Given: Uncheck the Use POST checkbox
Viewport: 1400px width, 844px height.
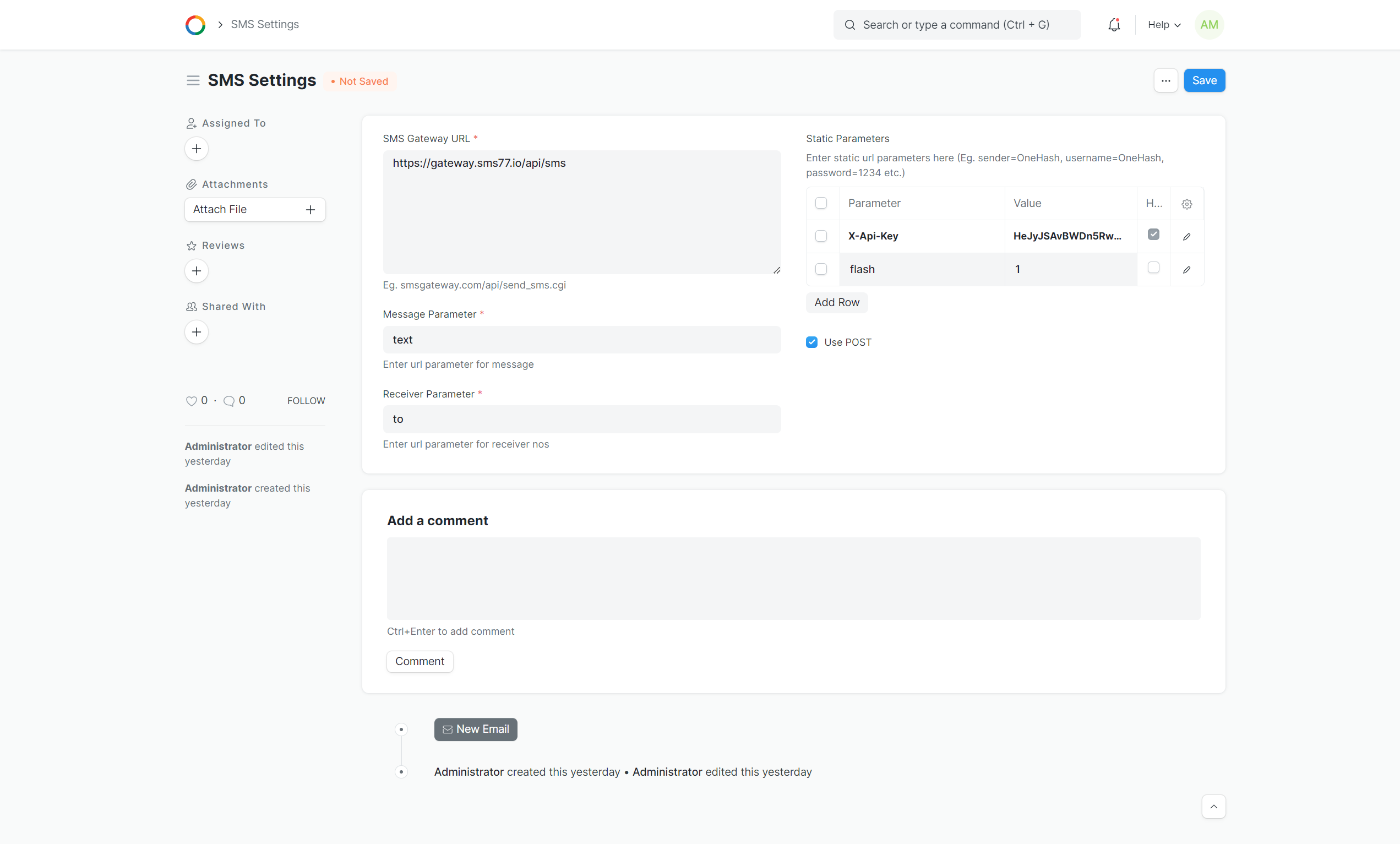Looking at the screenshot, I should pos(811,342).
